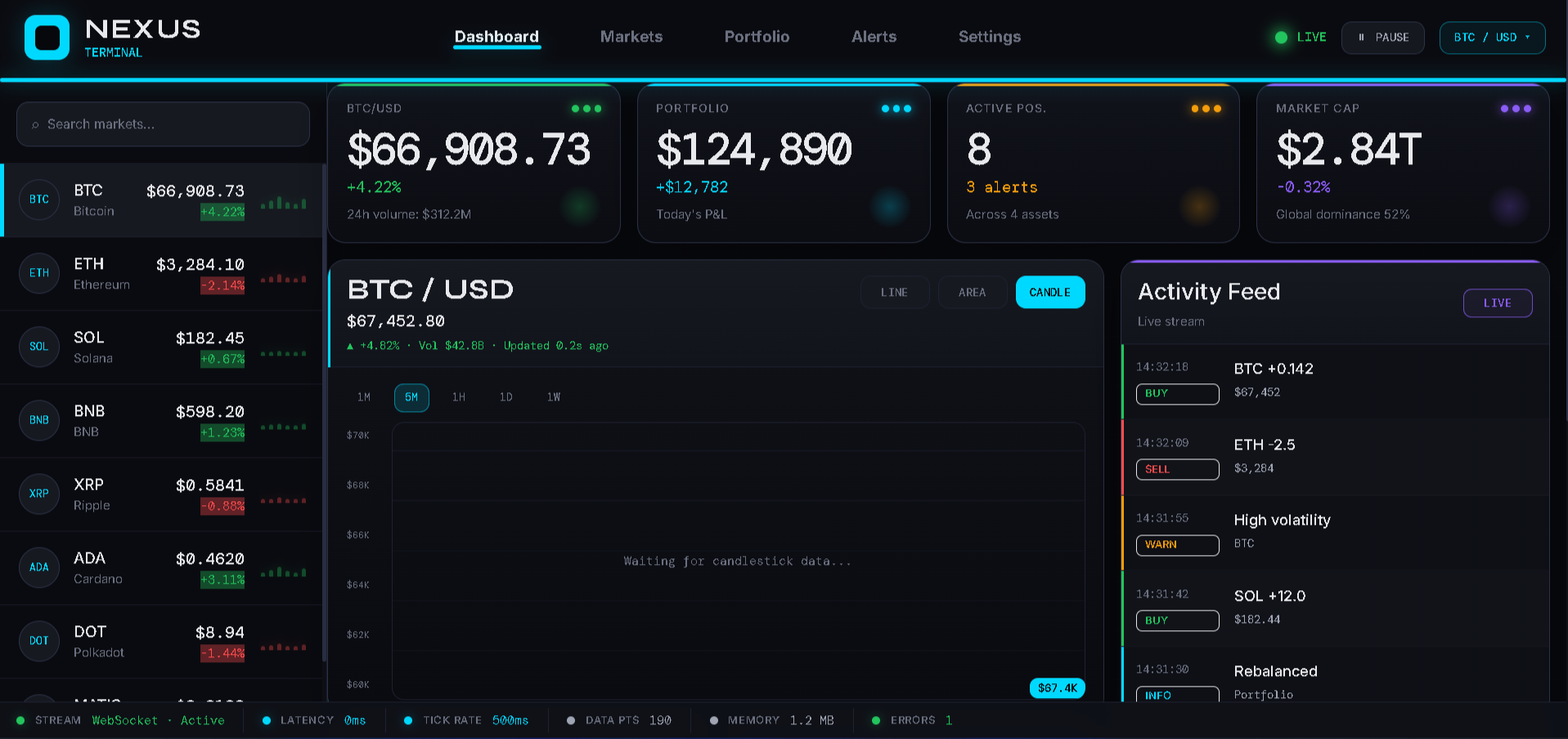Click the '3 alerts' text on Active Pos. card
Viewport: 1568px width, 739px height.
(1002, 187)
